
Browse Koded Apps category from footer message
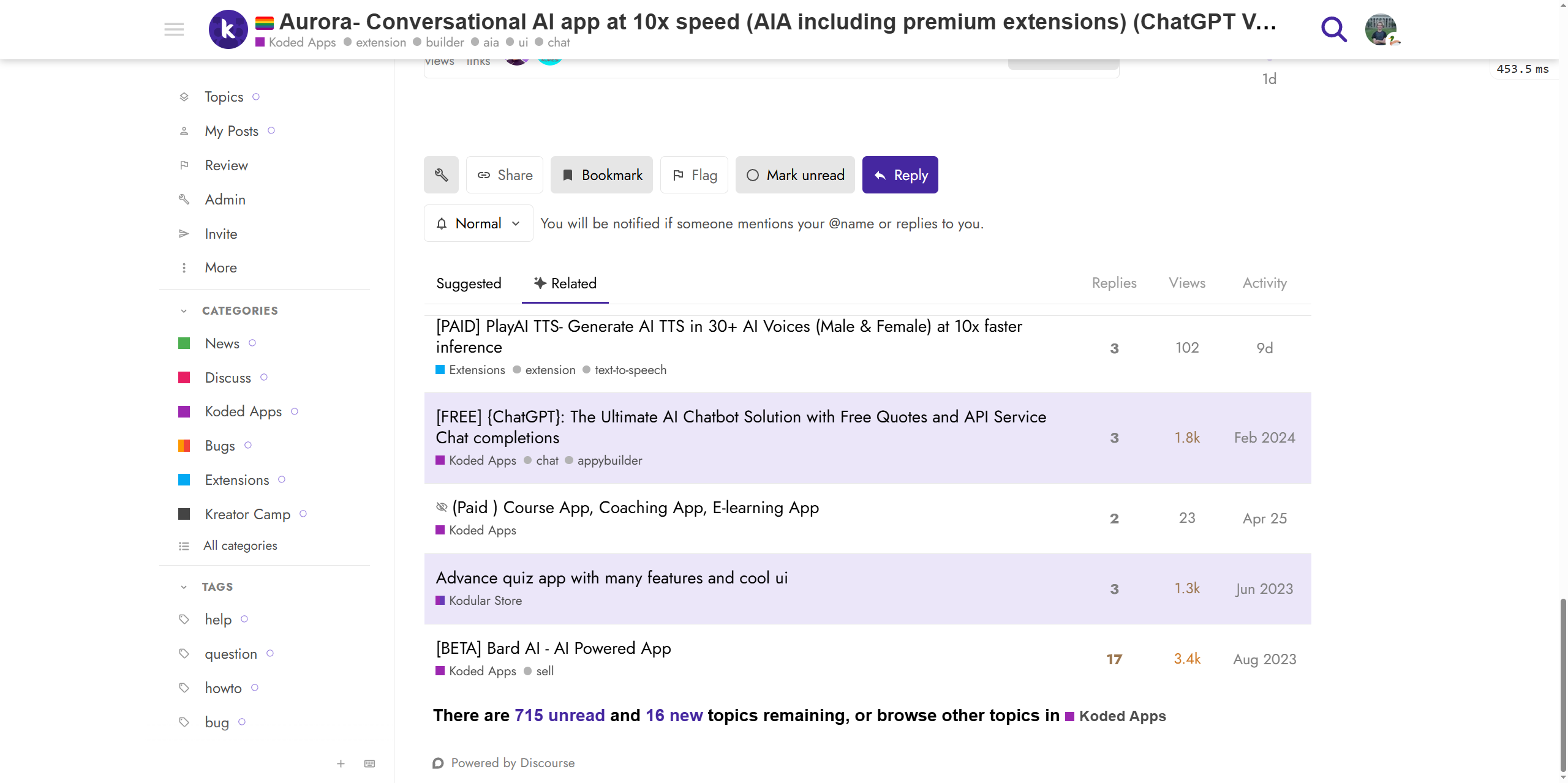click(1115, 716)
